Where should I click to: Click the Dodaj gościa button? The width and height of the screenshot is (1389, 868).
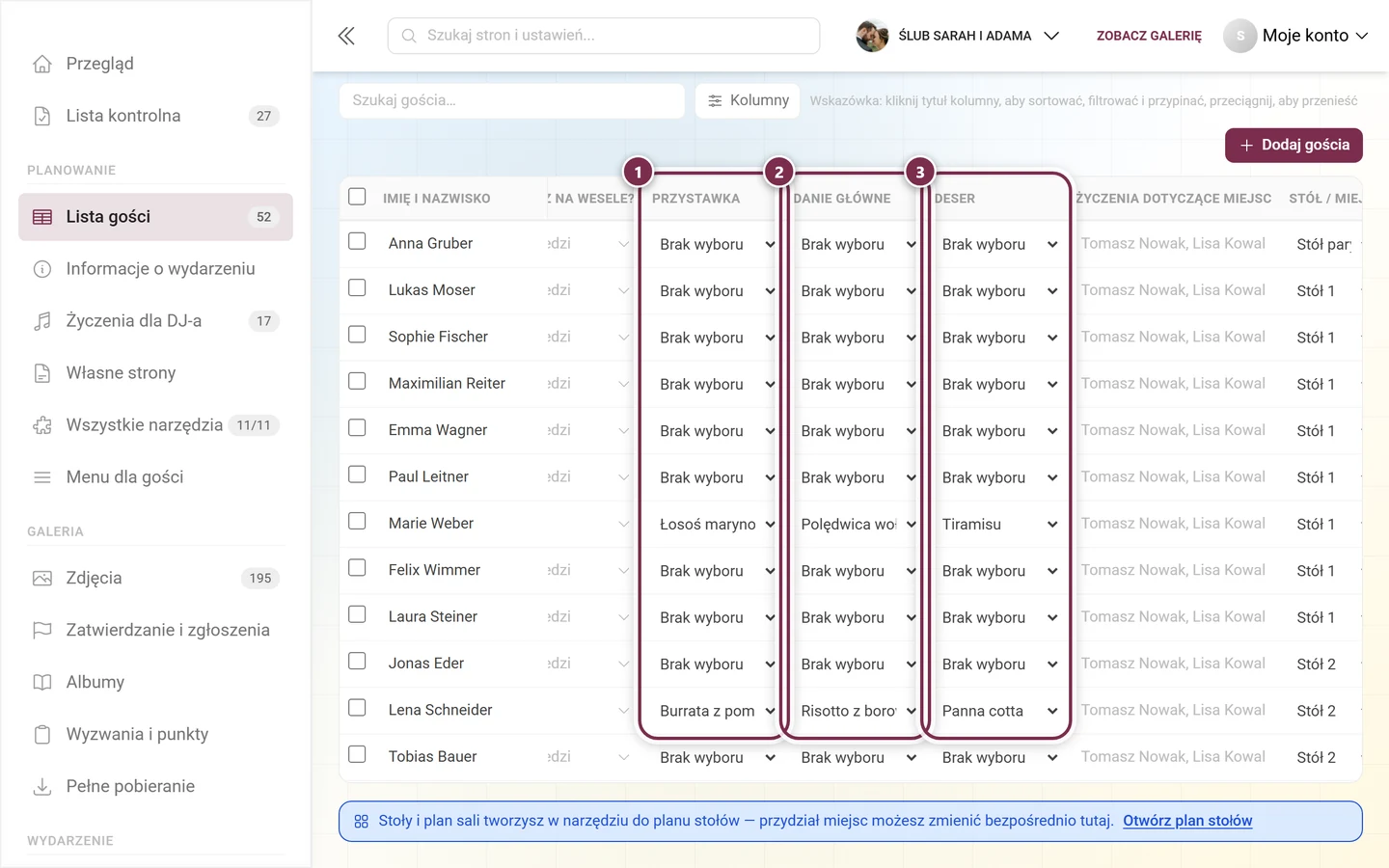1294,146
